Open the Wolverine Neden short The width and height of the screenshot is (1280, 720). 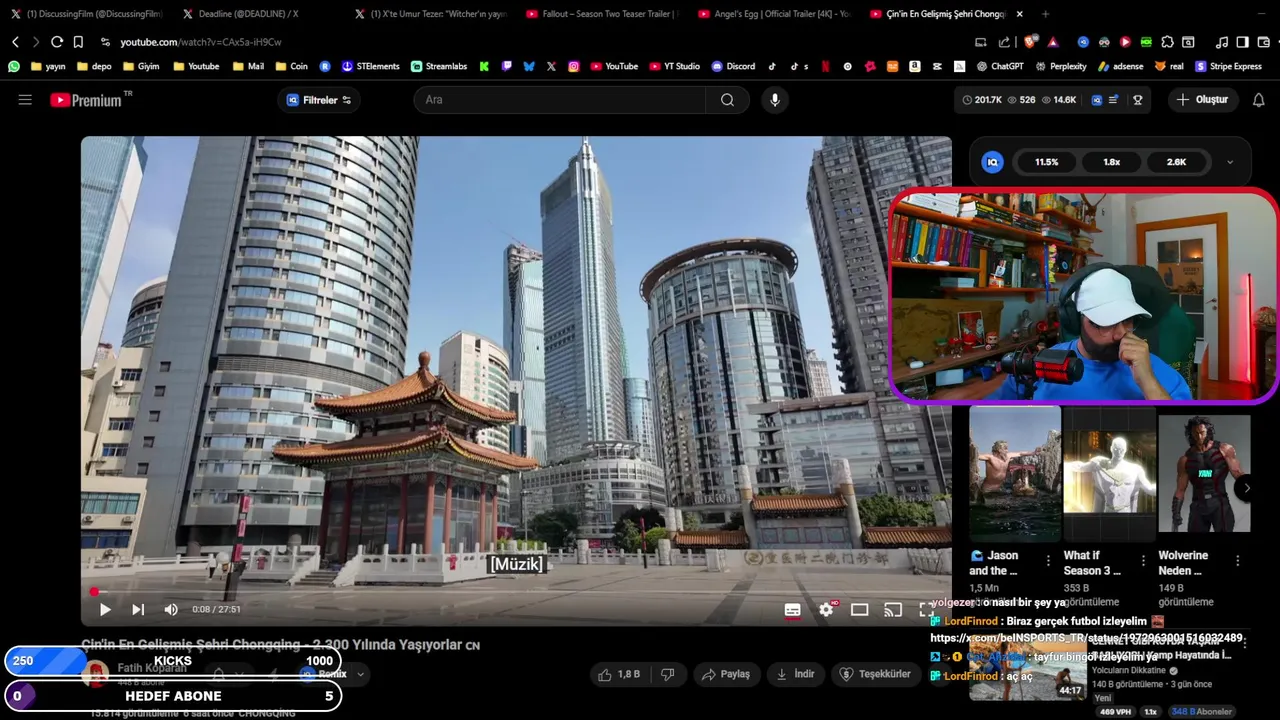click(x=1204, y=472)
